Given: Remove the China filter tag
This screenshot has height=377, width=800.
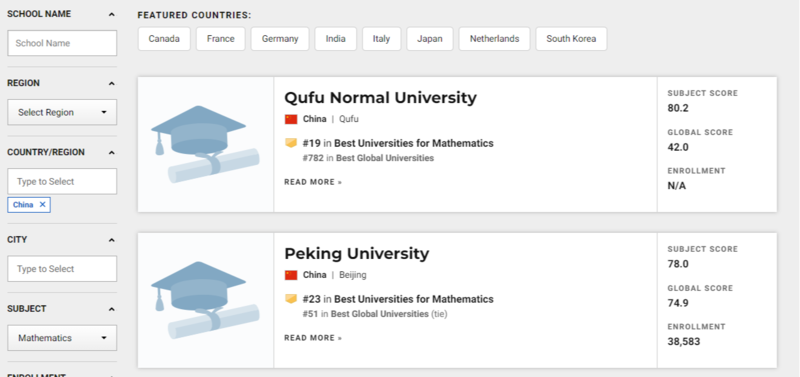Looking at the screenshot, I should pyautogui.click(x=42, y=205).
